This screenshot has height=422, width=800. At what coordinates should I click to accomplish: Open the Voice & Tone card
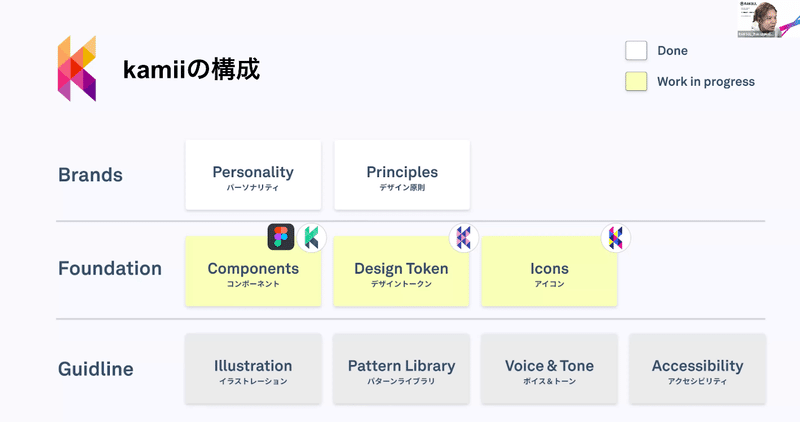[549, 369]
